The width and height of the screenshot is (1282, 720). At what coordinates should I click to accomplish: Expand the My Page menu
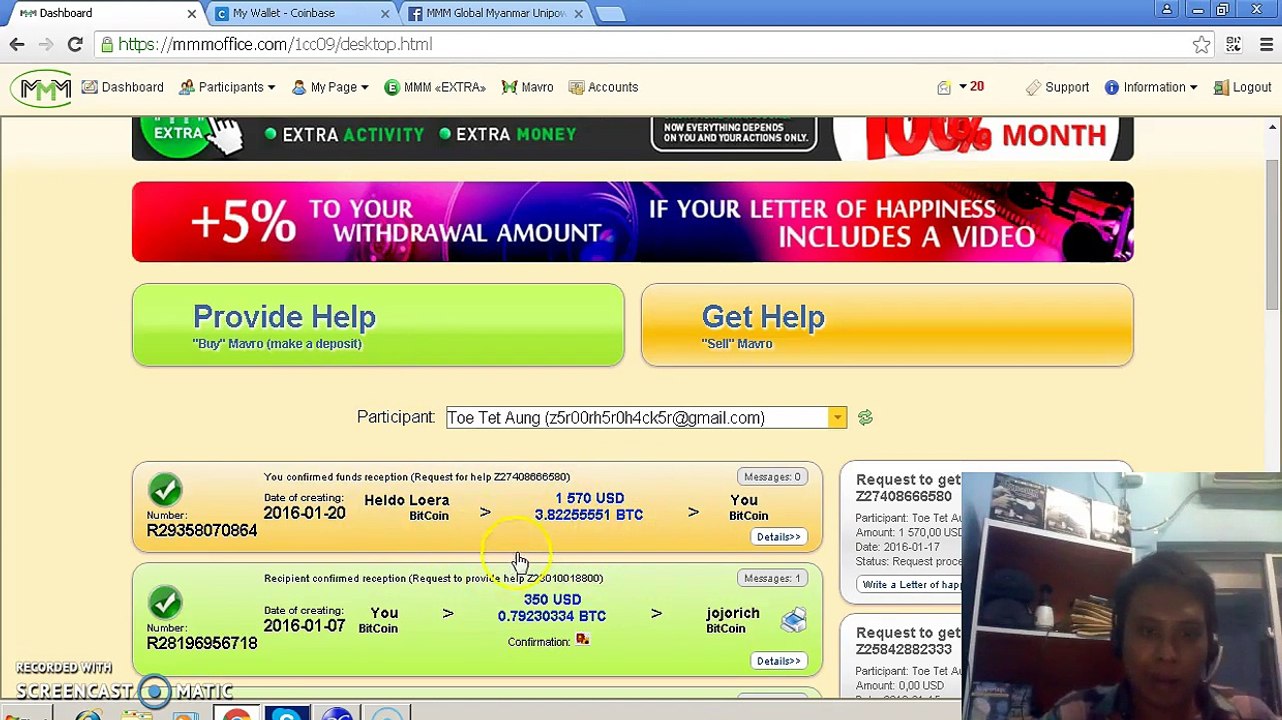click(330, 87)
